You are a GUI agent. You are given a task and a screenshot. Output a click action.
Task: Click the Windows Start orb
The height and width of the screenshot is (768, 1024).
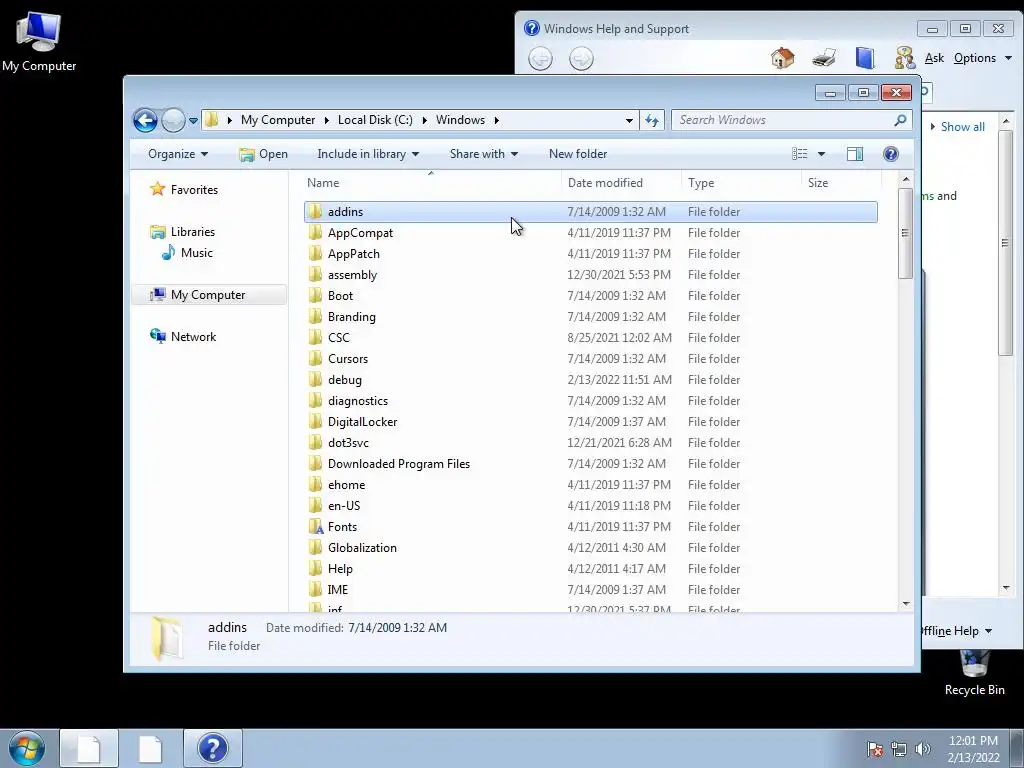[x=26, y=748]
